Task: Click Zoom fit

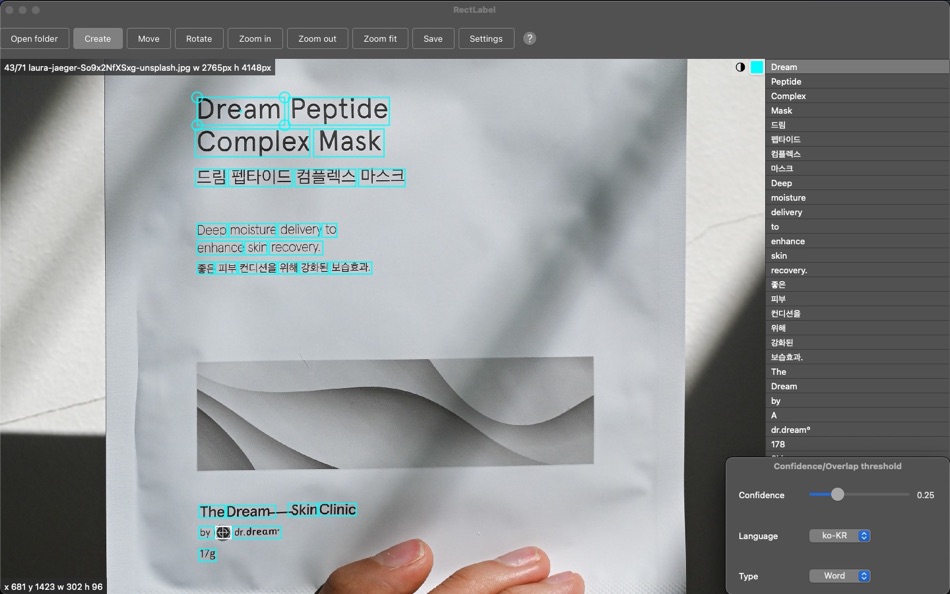Action: 380,38
